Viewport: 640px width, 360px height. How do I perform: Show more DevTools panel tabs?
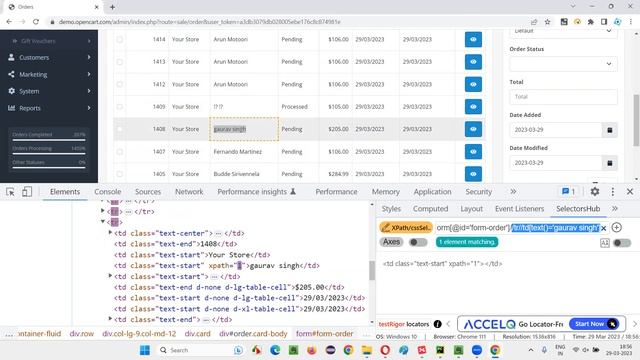[513, 191]
